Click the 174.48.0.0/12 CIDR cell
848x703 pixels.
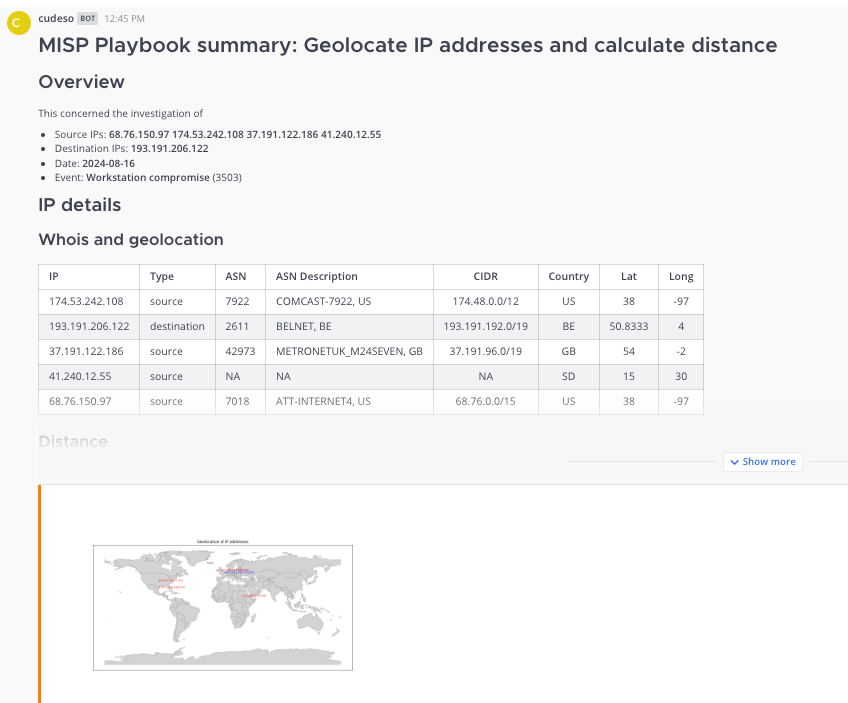(x=486, y=302)
